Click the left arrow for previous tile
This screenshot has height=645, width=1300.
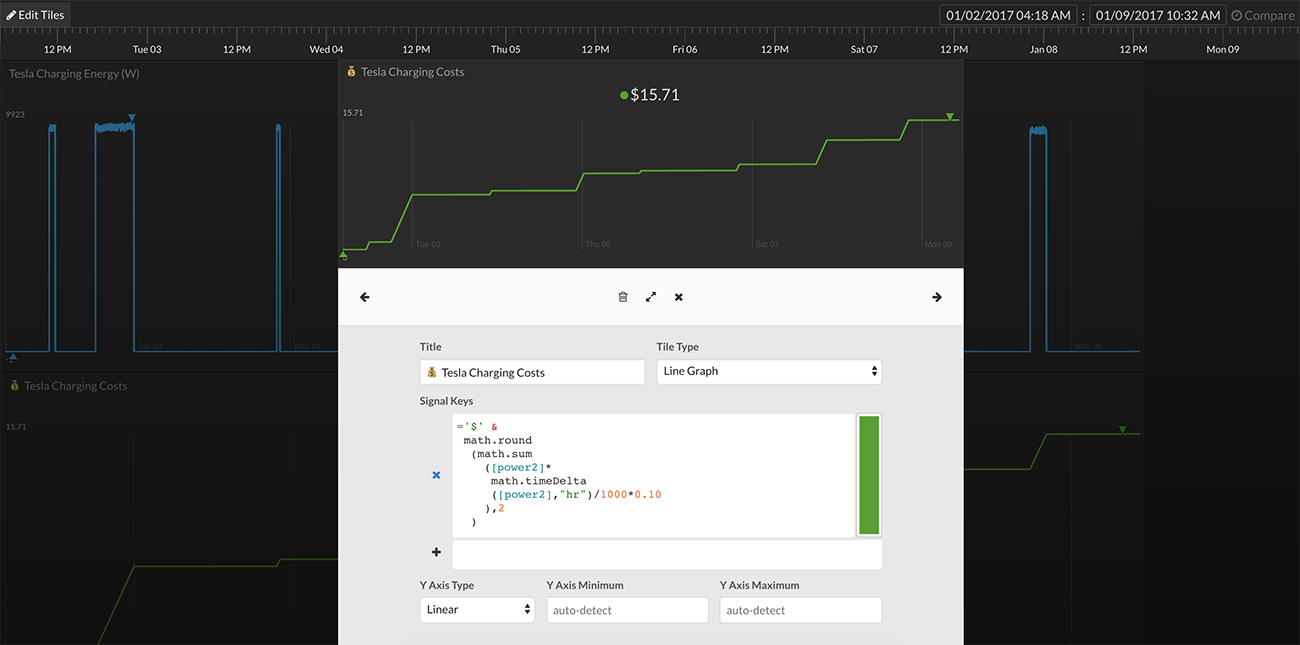pos(365,297)
